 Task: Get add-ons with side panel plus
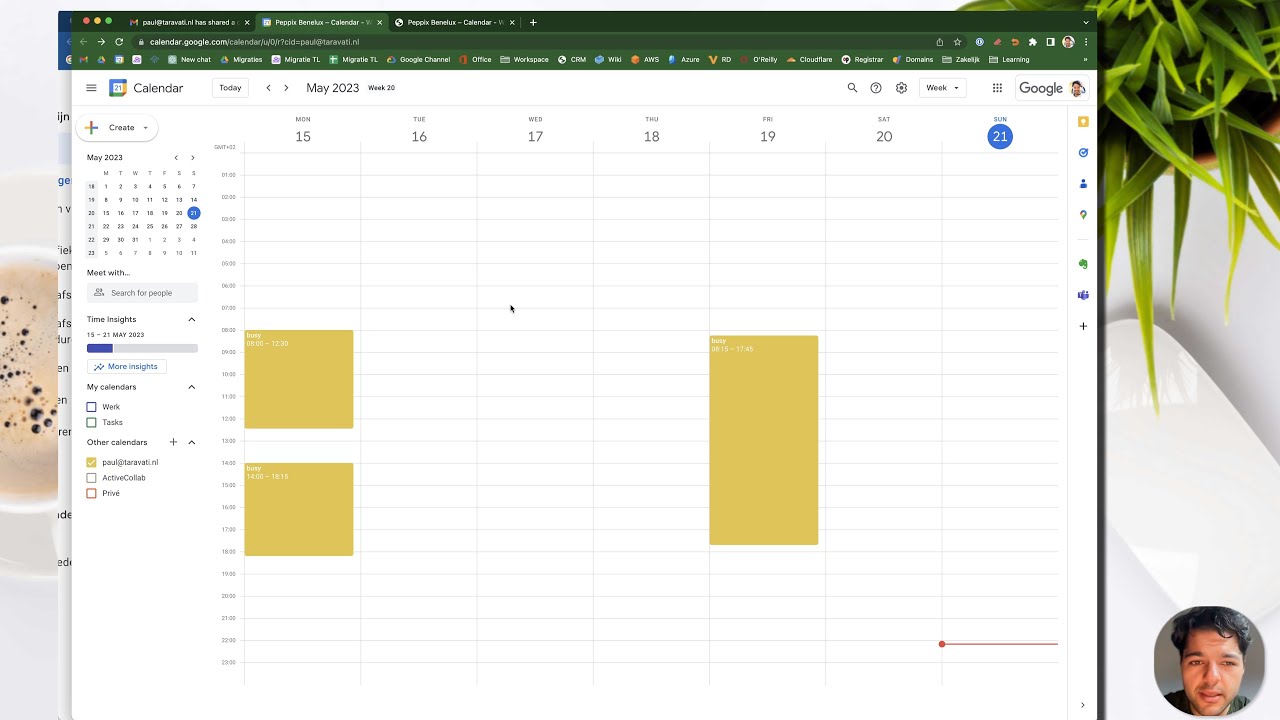(x=1083, y=326)
